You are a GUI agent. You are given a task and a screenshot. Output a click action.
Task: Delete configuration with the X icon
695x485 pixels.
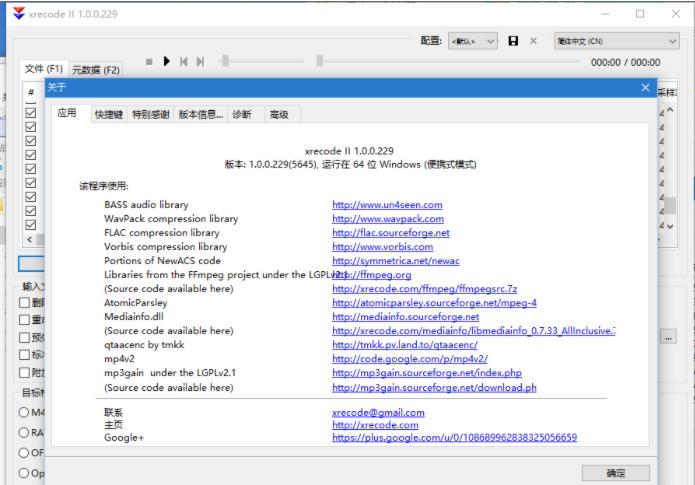533,41
